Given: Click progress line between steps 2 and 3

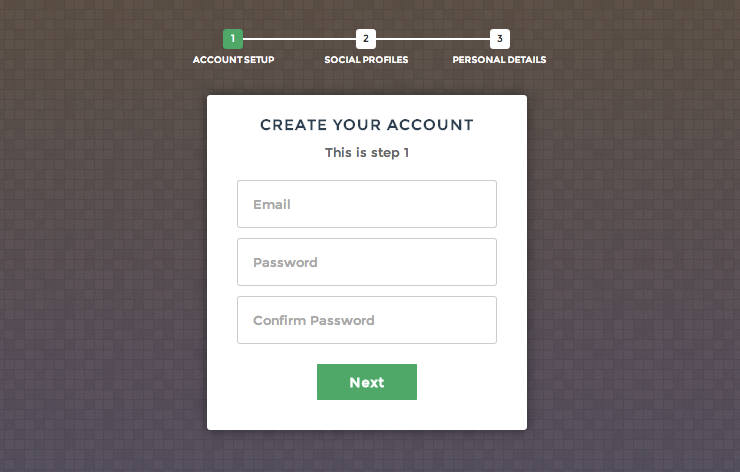Looking at the screenshot, I should (x=433, y=39).
